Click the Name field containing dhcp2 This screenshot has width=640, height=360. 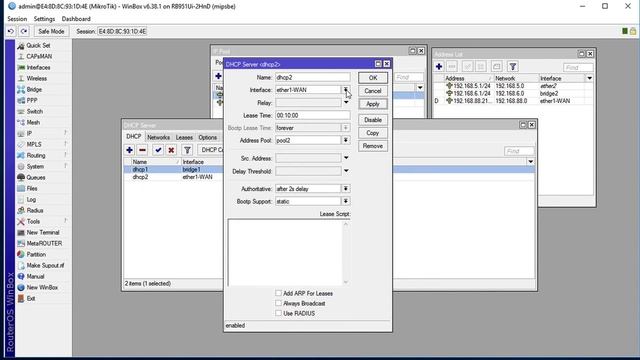coord(313,77)
